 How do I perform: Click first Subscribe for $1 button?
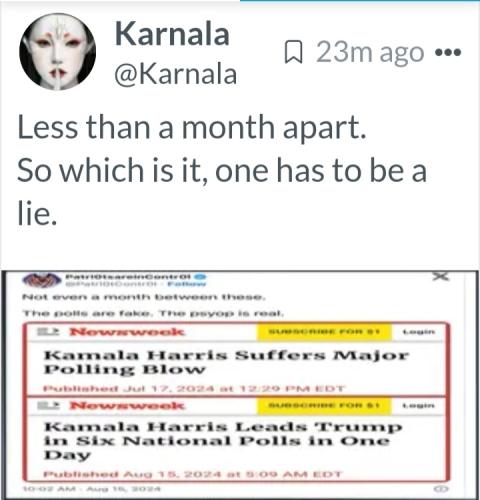[x=324, y=332]
